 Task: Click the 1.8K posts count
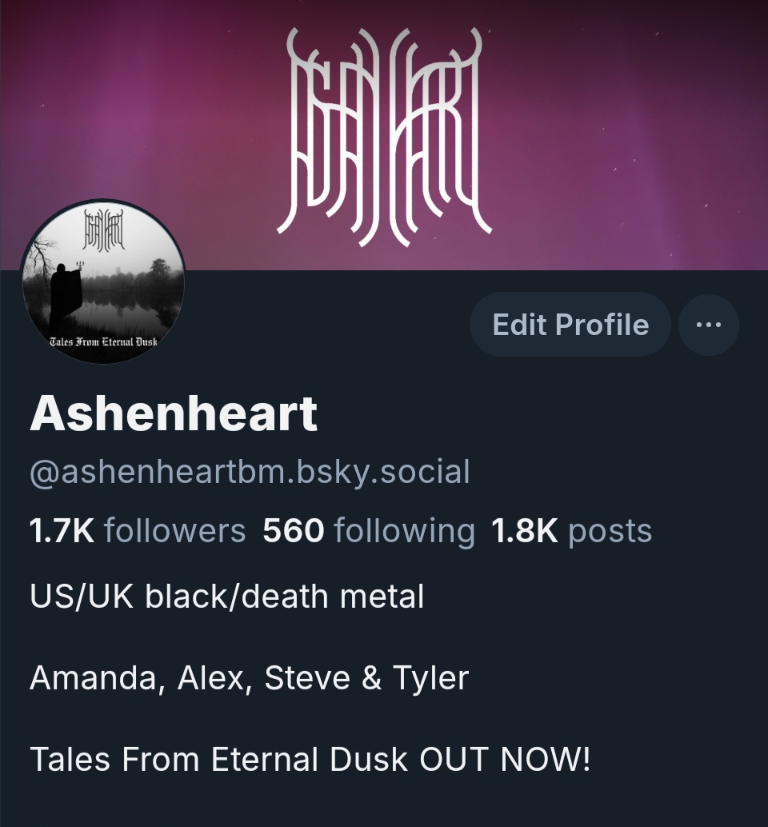[524, 531]
